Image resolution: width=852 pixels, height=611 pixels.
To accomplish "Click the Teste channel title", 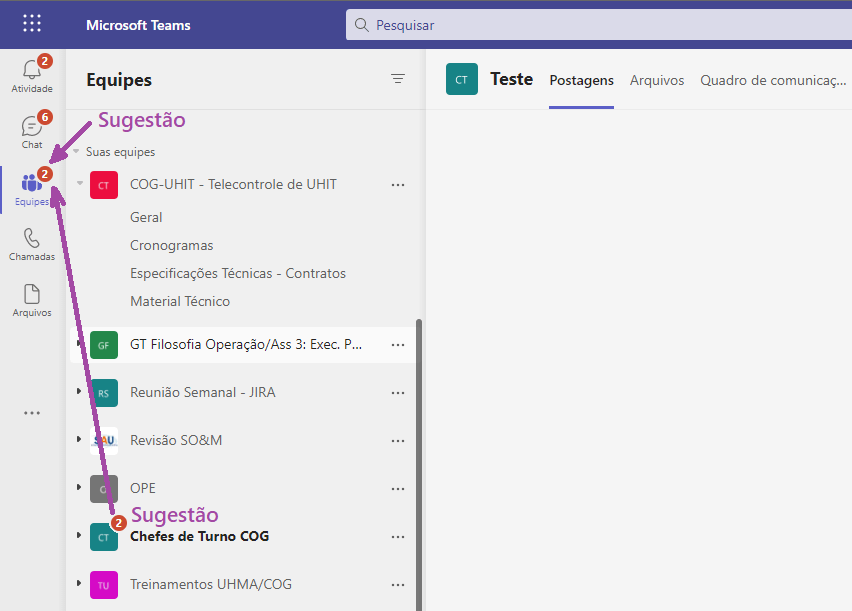I will (511, 79).
